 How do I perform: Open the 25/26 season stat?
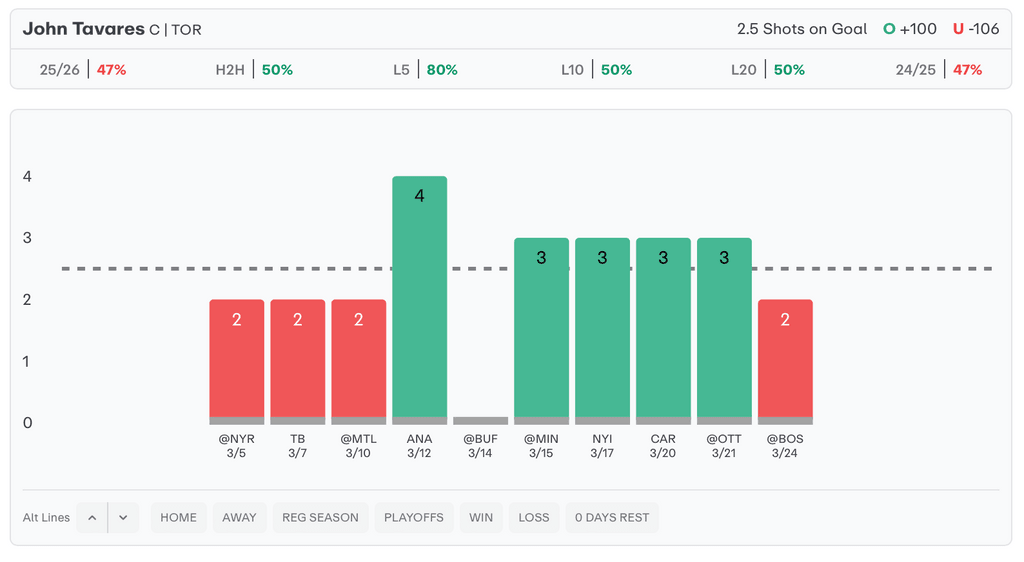83,70
